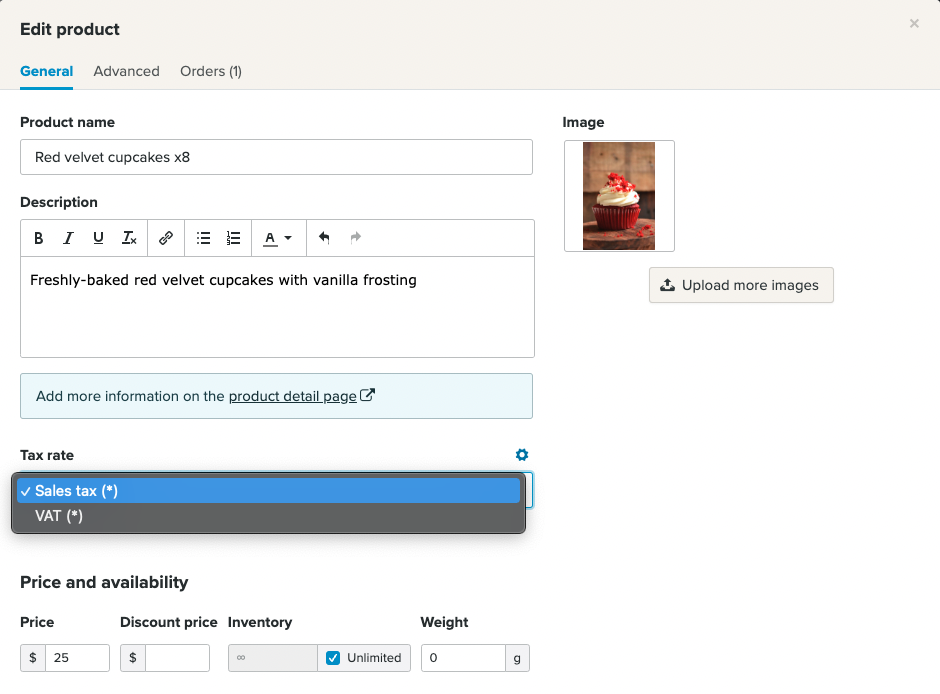Click the red velvet cupcake image thumbnail
940x694 pixels.
click(x=619, y=196)
